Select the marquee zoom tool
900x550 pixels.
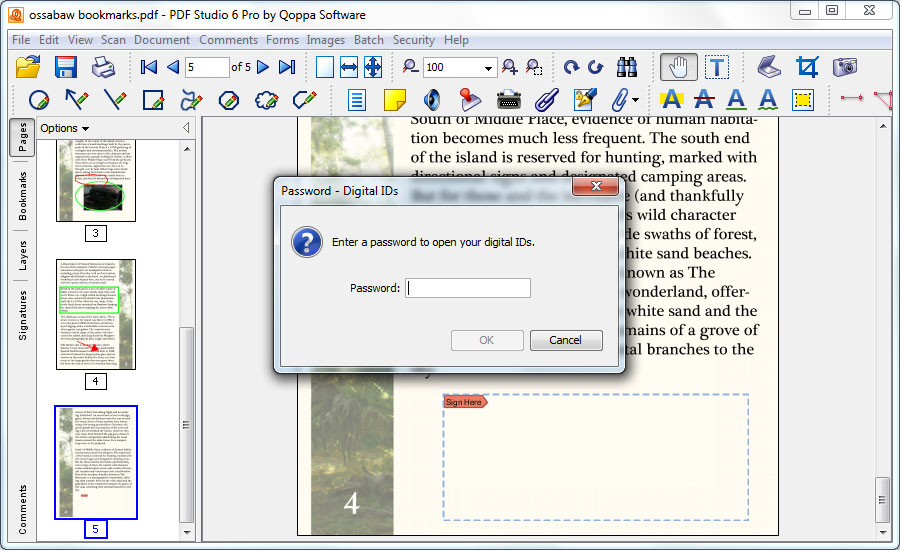tap(534, 67)
